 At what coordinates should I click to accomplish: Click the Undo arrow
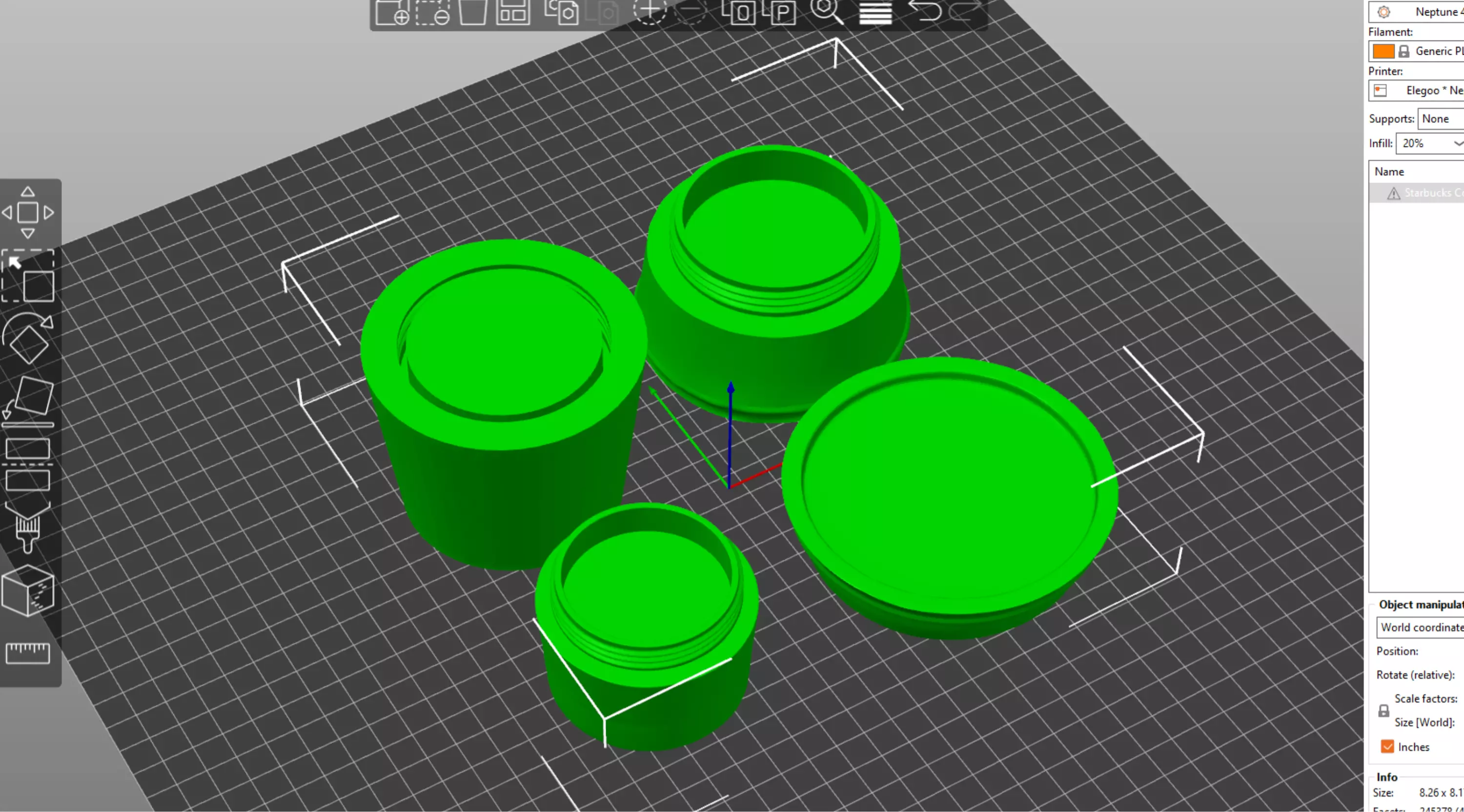[924, 11]
